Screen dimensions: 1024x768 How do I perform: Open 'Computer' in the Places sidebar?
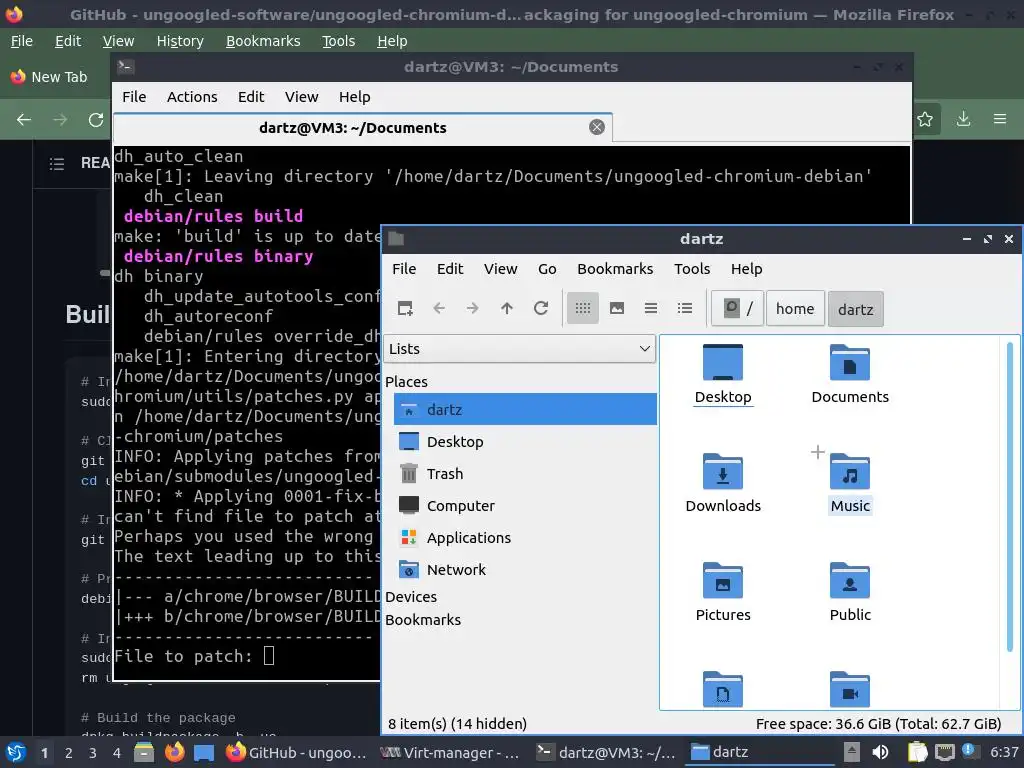pyautogui.click(x=525, y=505)
